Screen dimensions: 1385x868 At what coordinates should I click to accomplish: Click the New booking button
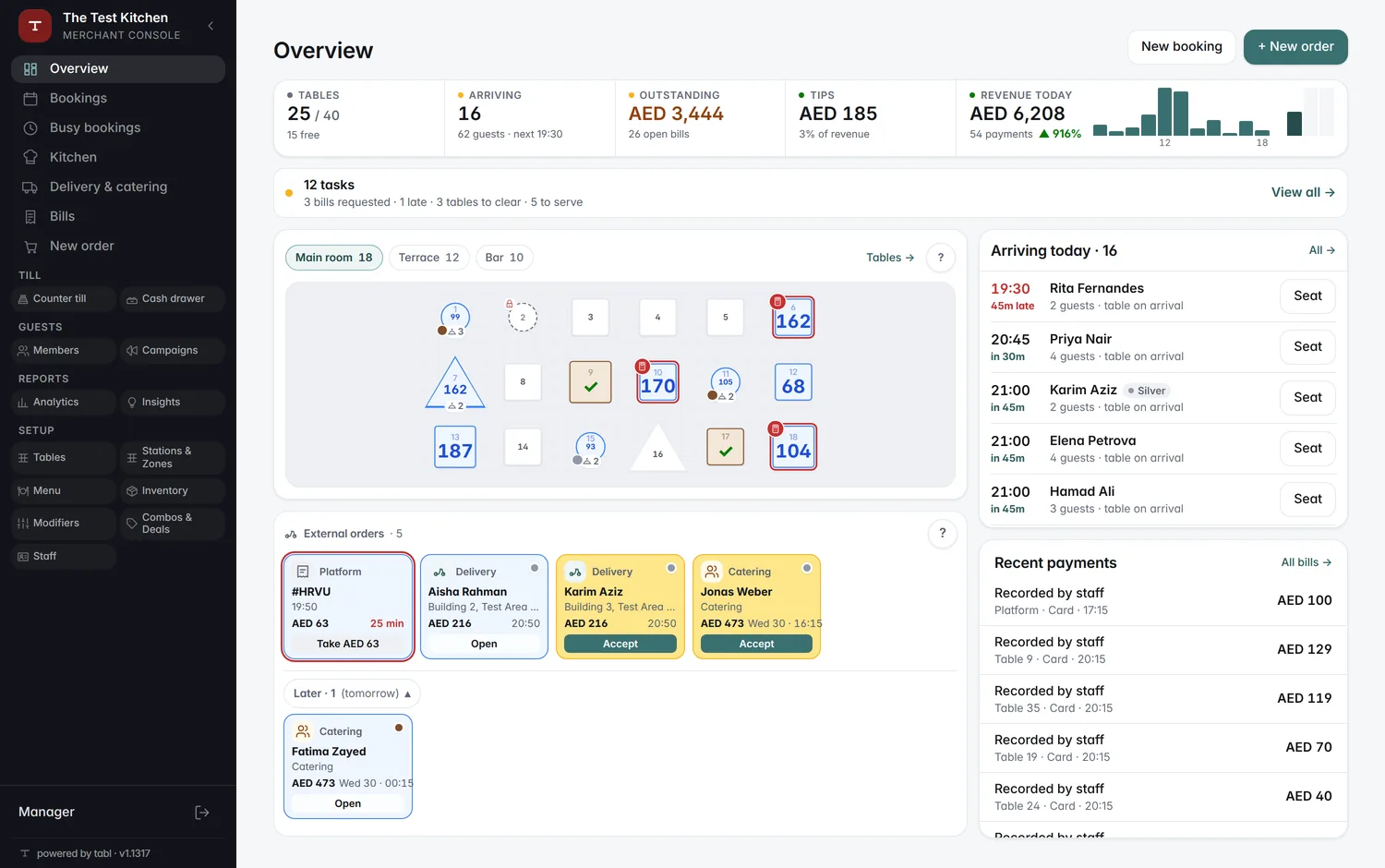(1182, 47)
